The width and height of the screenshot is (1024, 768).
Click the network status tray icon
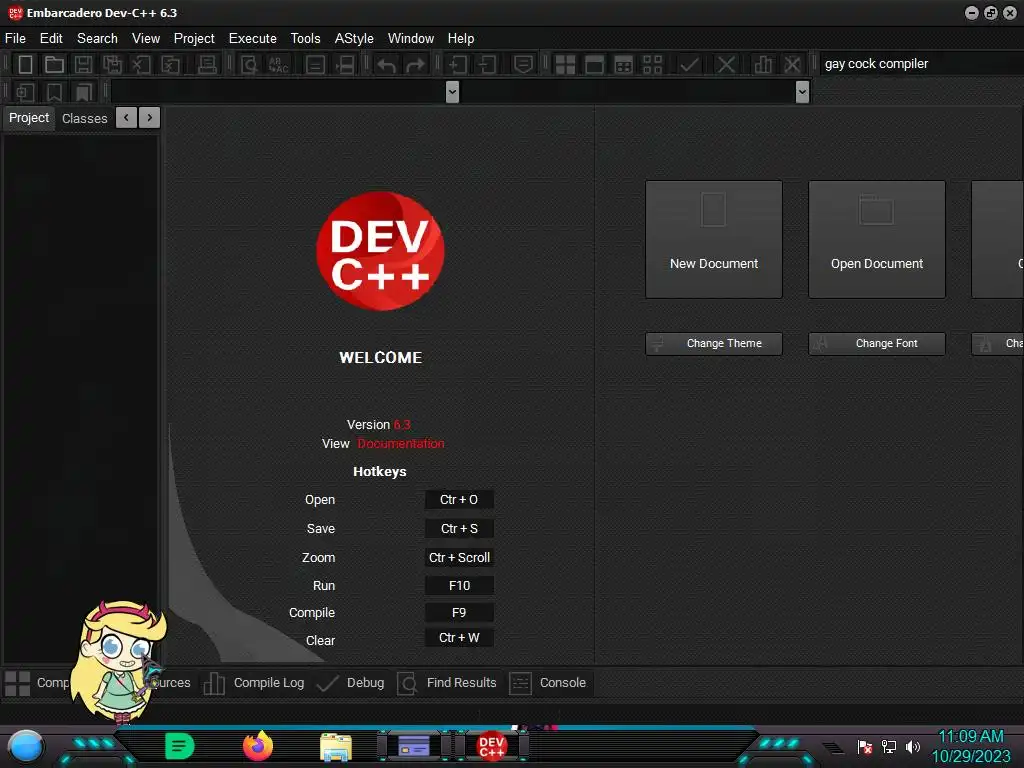(889, 747)
